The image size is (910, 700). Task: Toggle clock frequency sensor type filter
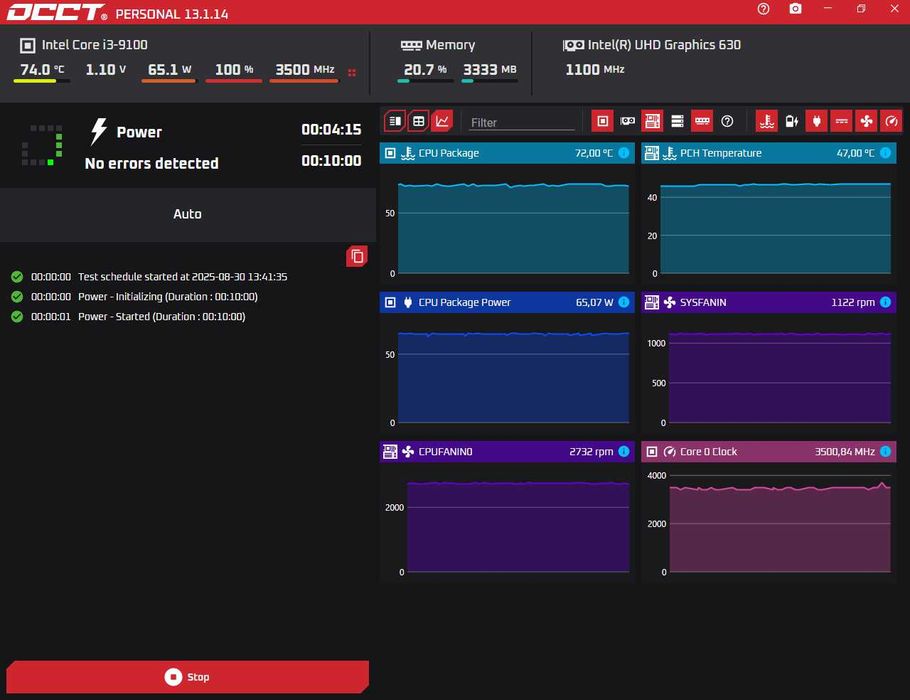coord(891,121)
